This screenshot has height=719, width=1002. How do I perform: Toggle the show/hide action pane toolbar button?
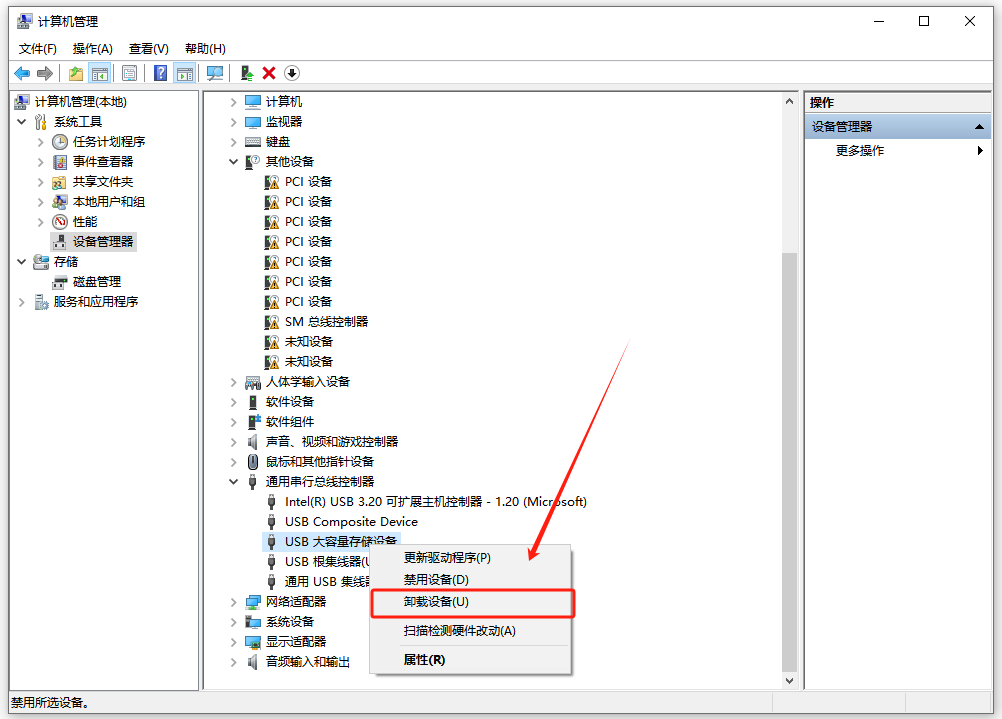coord(184,73)
